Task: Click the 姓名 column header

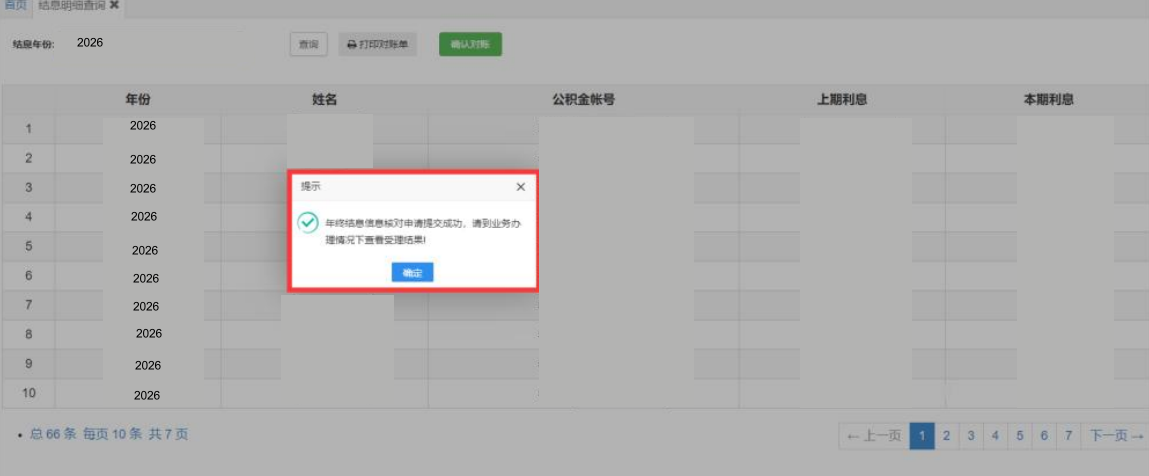Action: point(325,100)
